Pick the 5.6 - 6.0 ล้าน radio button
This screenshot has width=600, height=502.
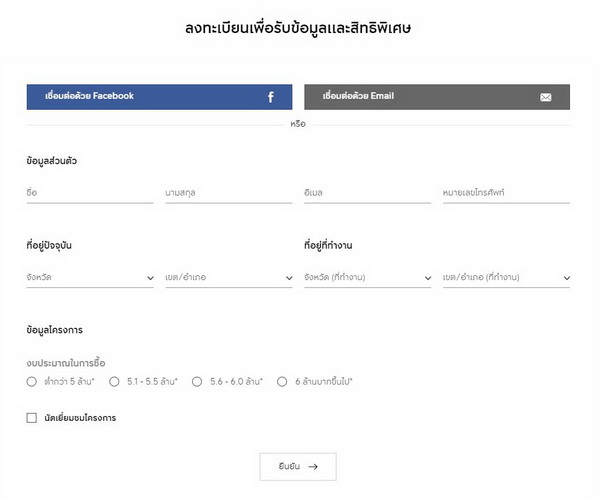point(197,381)
